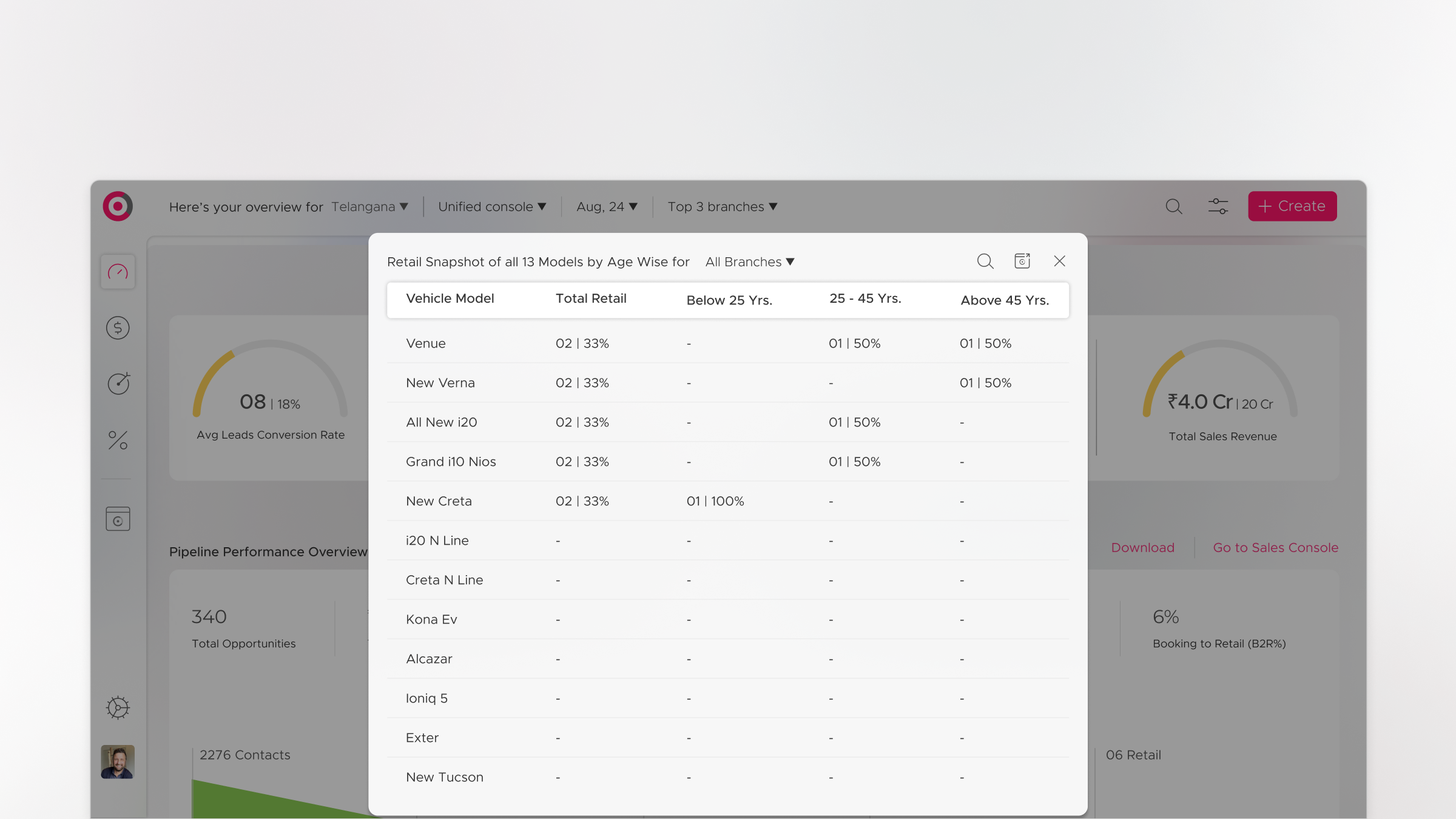The image size is (1456, 819).
Task: Open the dashboard speedometer sidebar icon
Action: (x=118, y=272)
